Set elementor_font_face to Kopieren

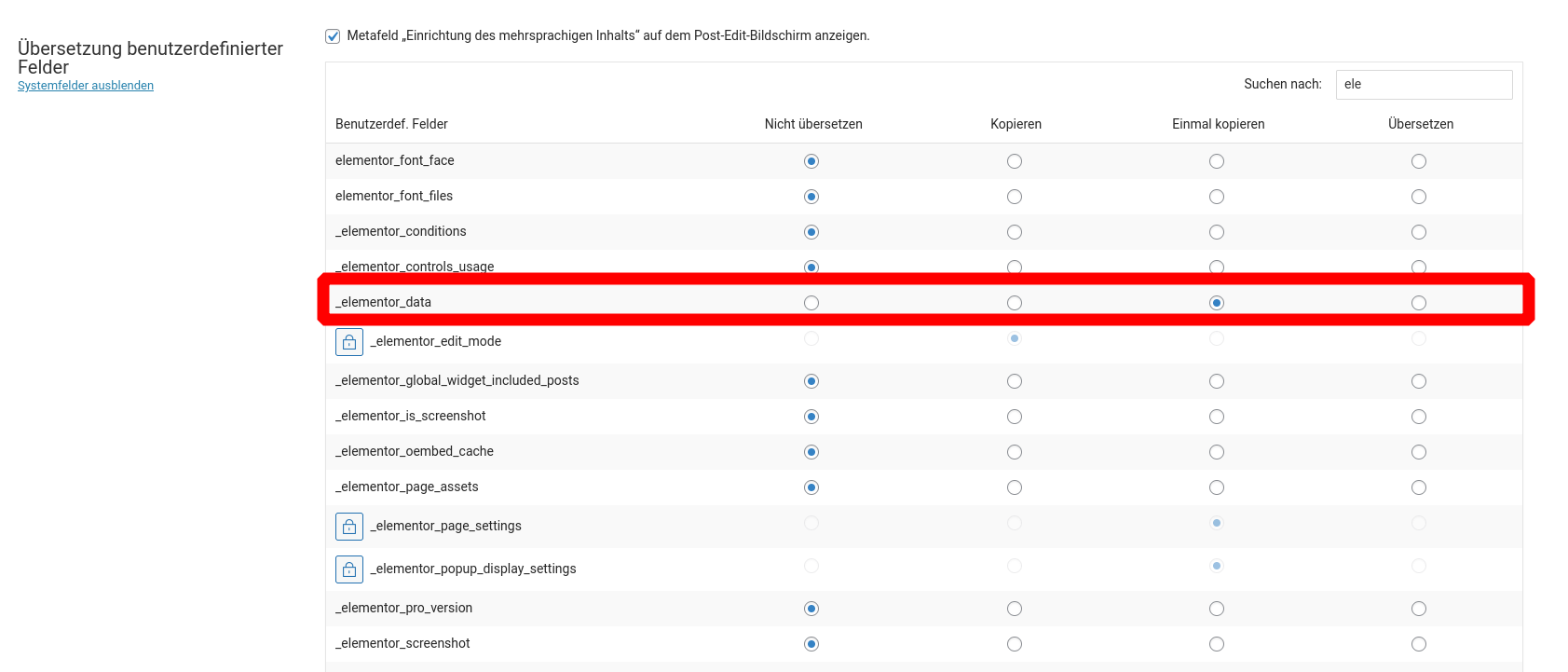tap(1015, 161)
